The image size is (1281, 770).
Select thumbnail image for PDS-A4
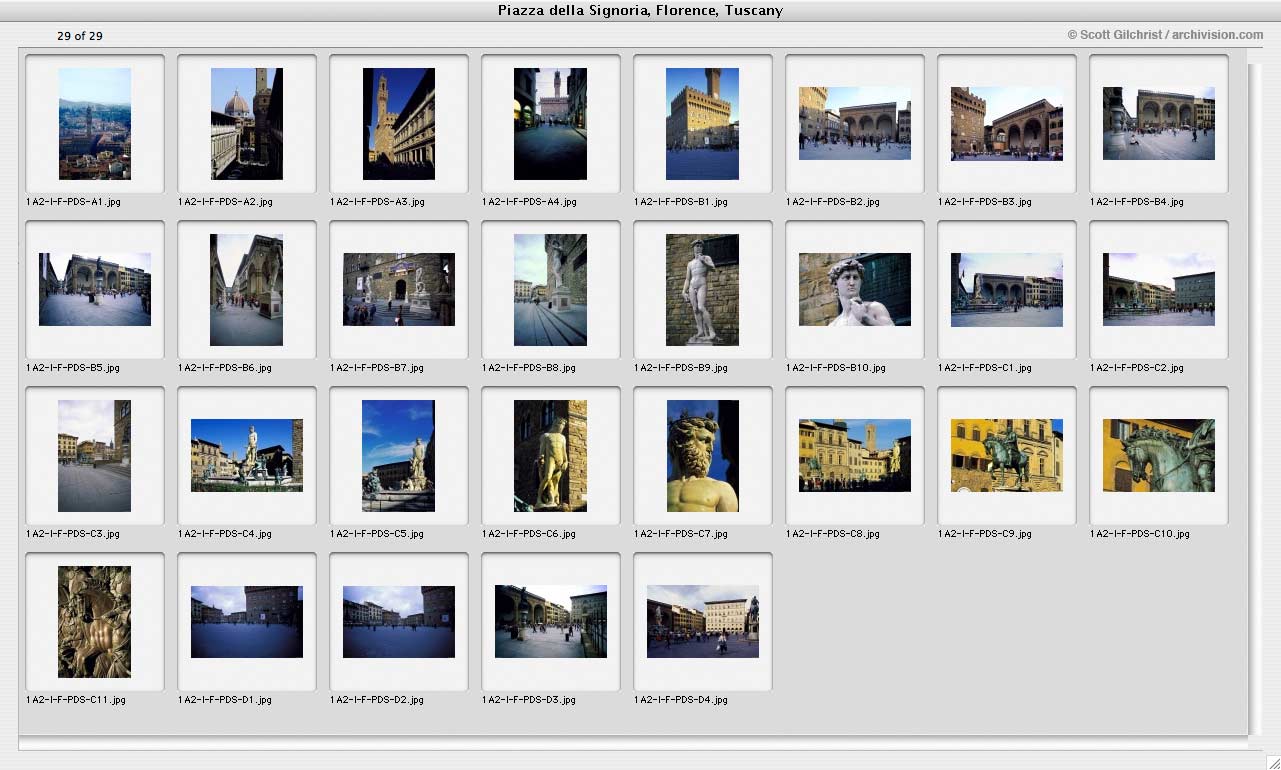pos(551,124)
